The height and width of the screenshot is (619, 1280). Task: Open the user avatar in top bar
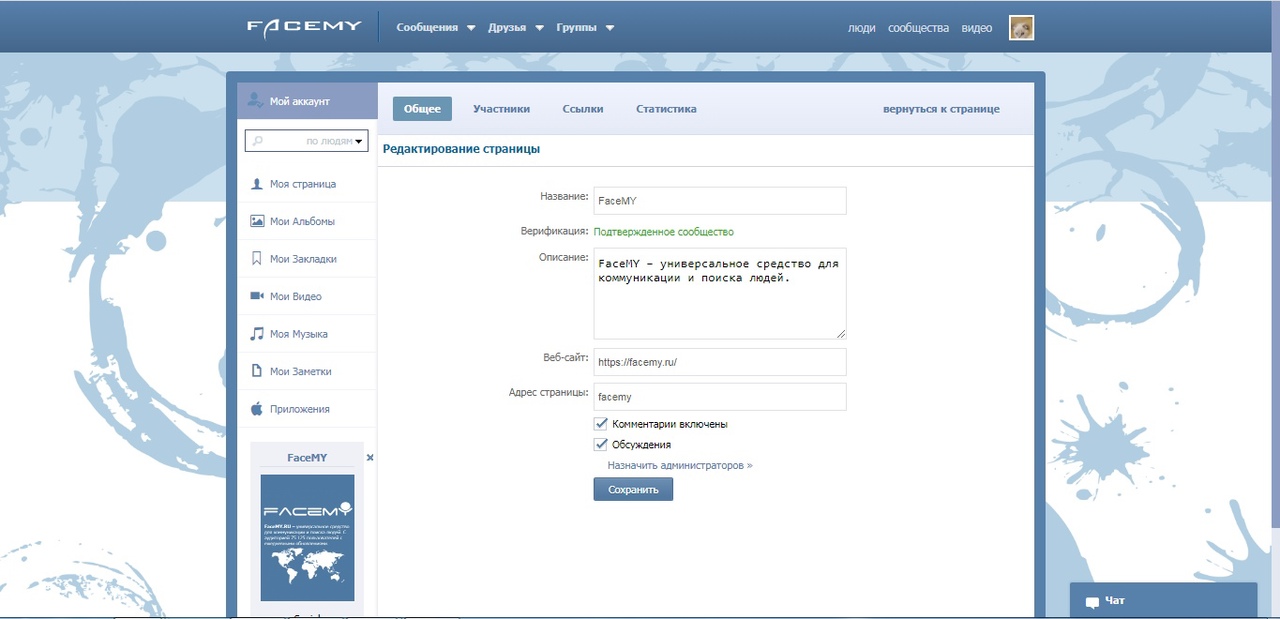click(x=1021, y=28)
